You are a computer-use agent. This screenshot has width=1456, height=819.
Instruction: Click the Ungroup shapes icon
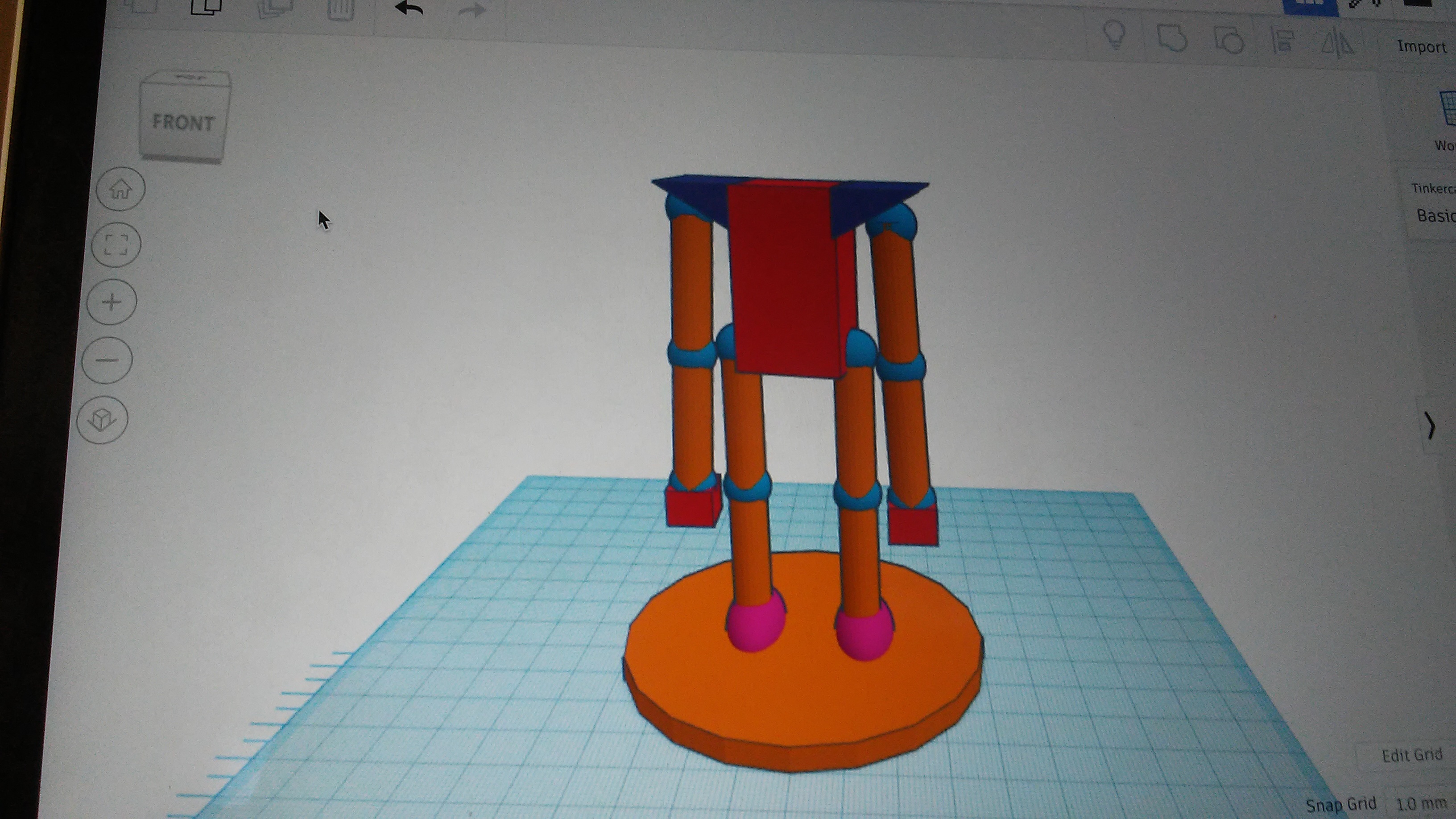(1229, 41)
